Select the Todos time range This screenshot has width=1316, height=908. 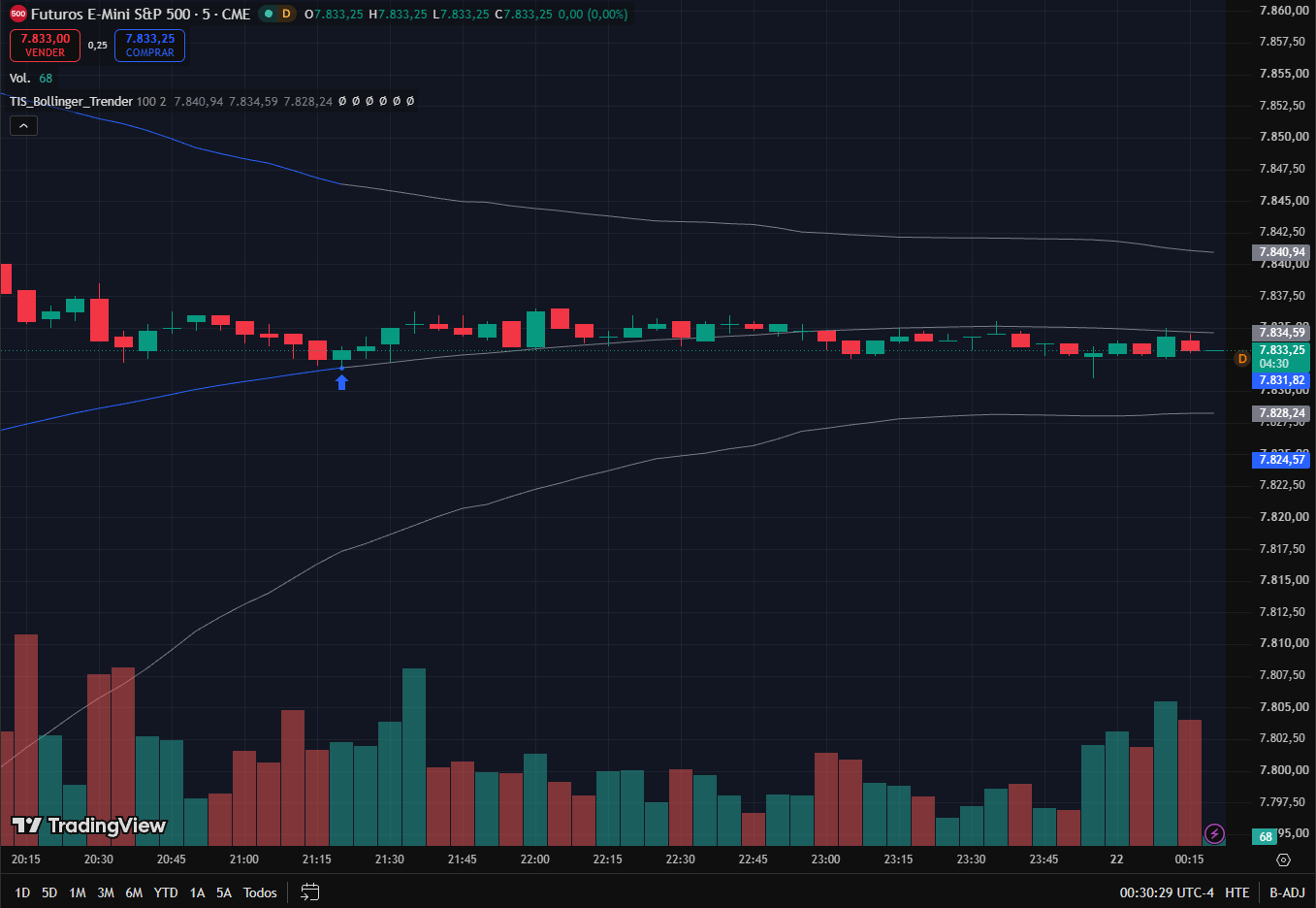[x=260, y=892]
